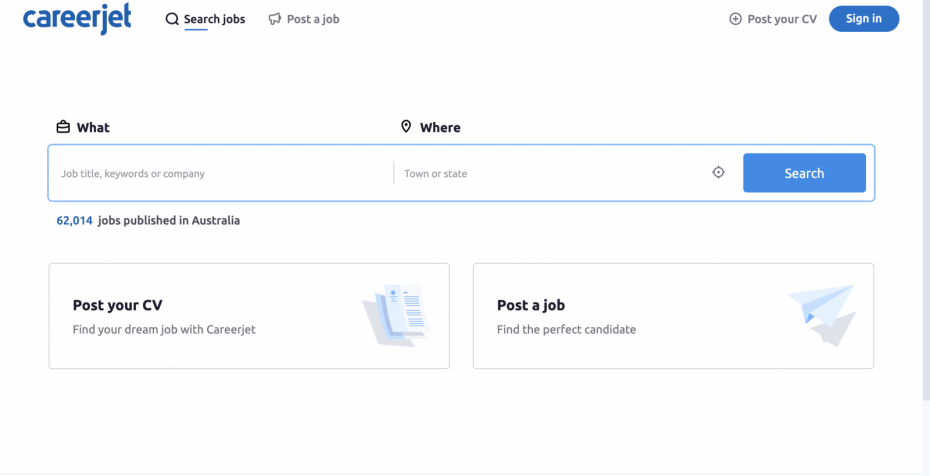Focus the job title keywords field
Image resolution: width=930 pixels, height=476 pixels.
(222, 174)
